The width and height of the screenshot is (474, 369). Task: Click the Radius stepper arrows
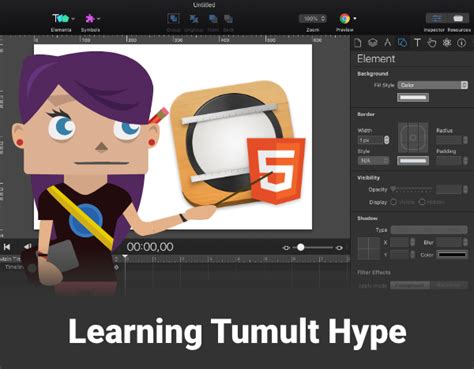pyautogui.click(x=465, y=140)
